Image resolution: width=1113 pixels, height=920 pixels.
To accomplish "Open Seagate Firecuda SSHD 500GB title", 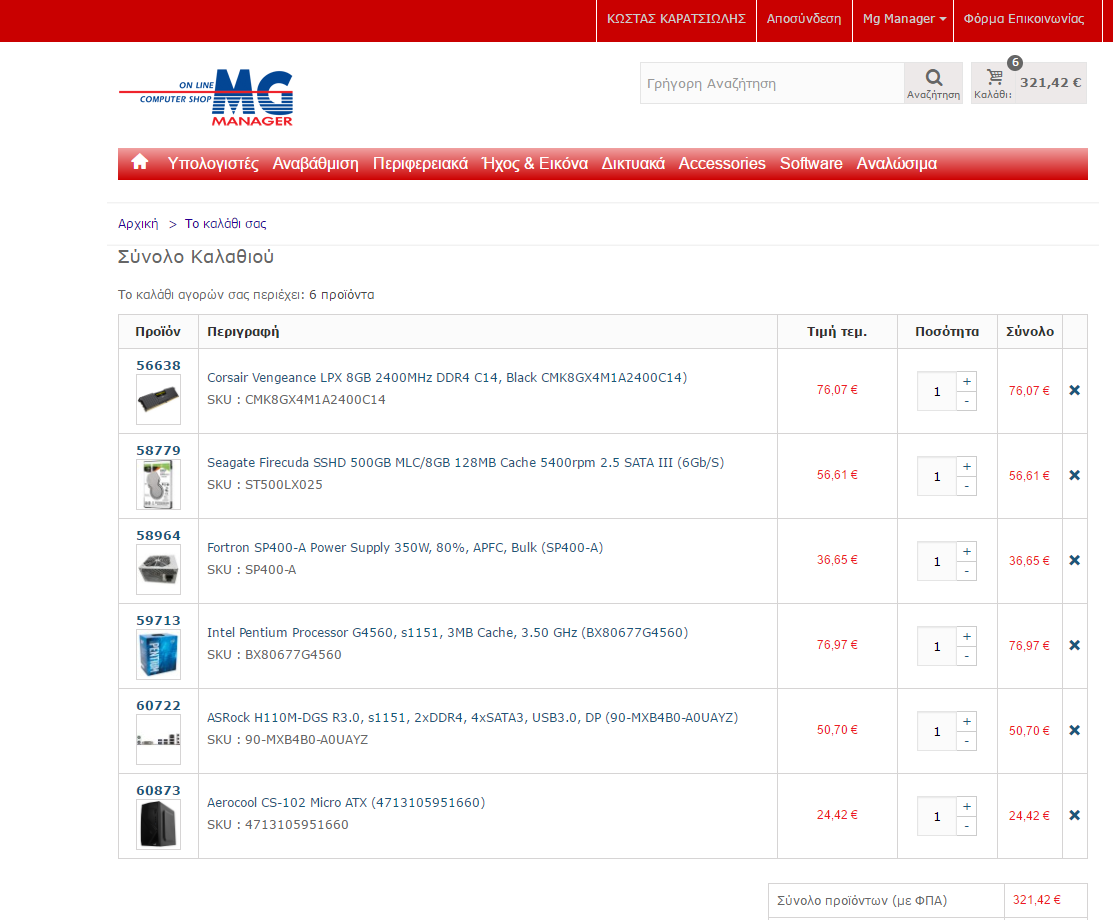I will coord(466,463).
